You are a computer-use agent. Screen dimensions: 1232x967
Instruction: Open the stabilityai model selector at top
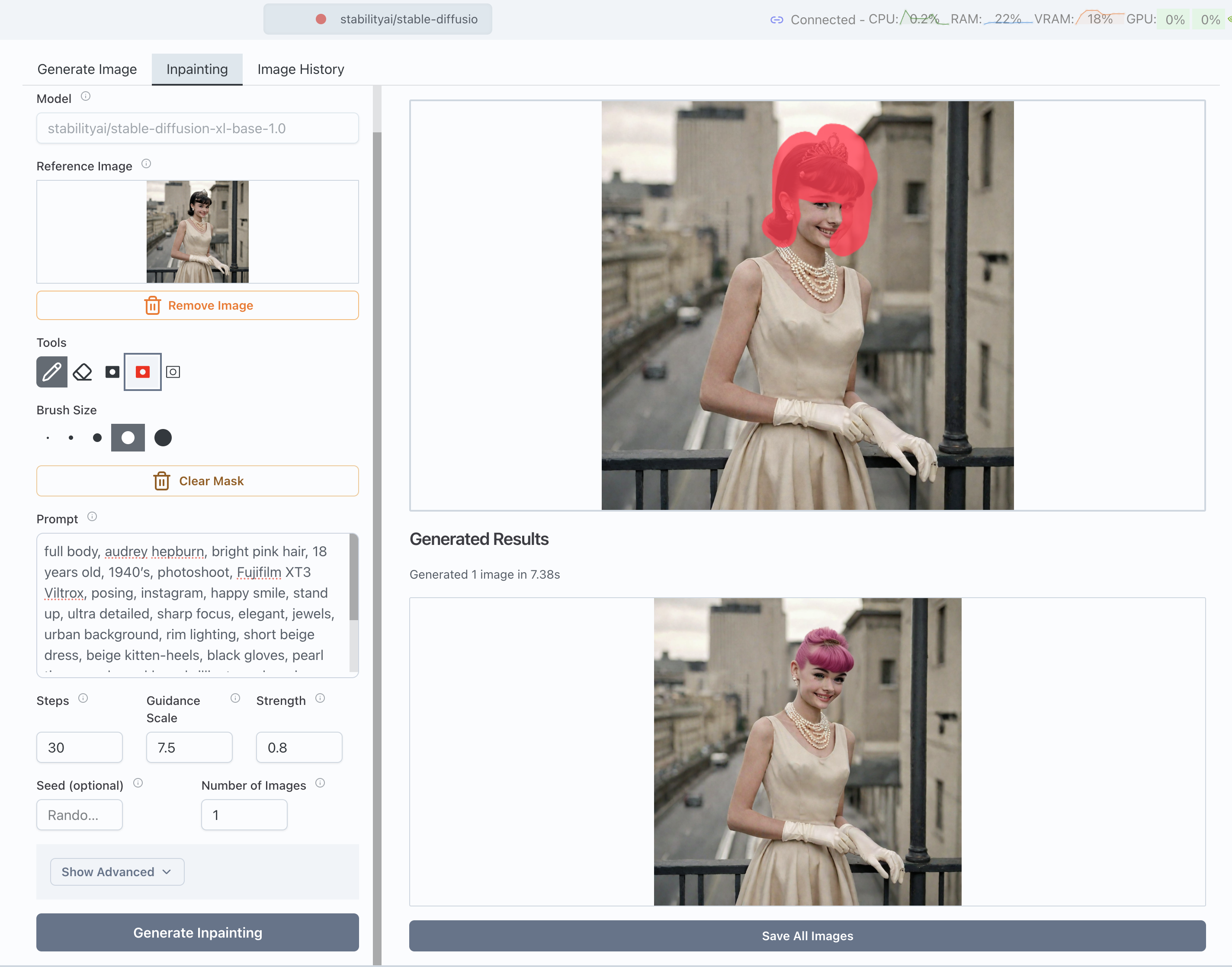378,19
